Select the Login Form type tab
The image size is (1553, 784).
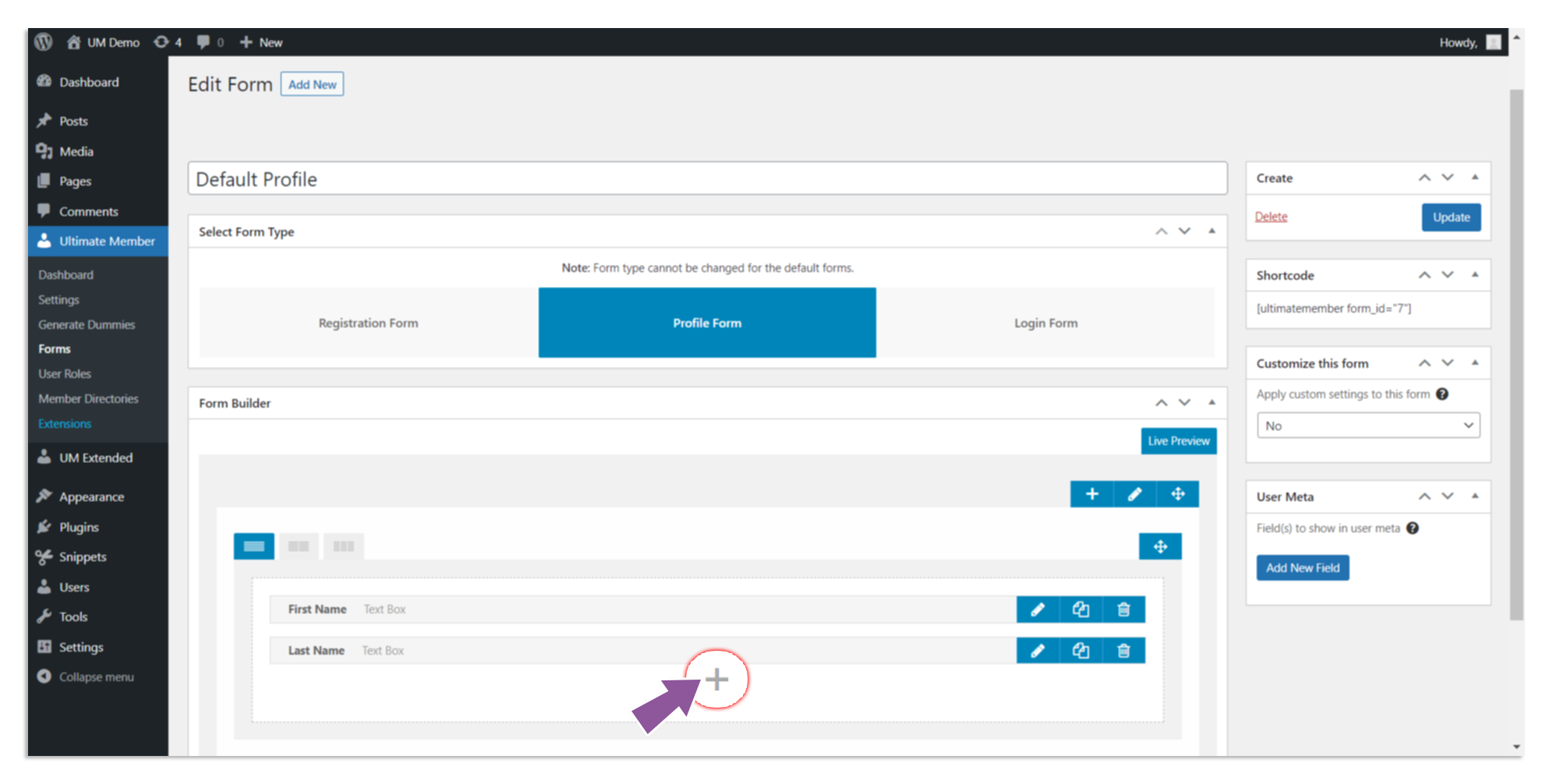1045,323
